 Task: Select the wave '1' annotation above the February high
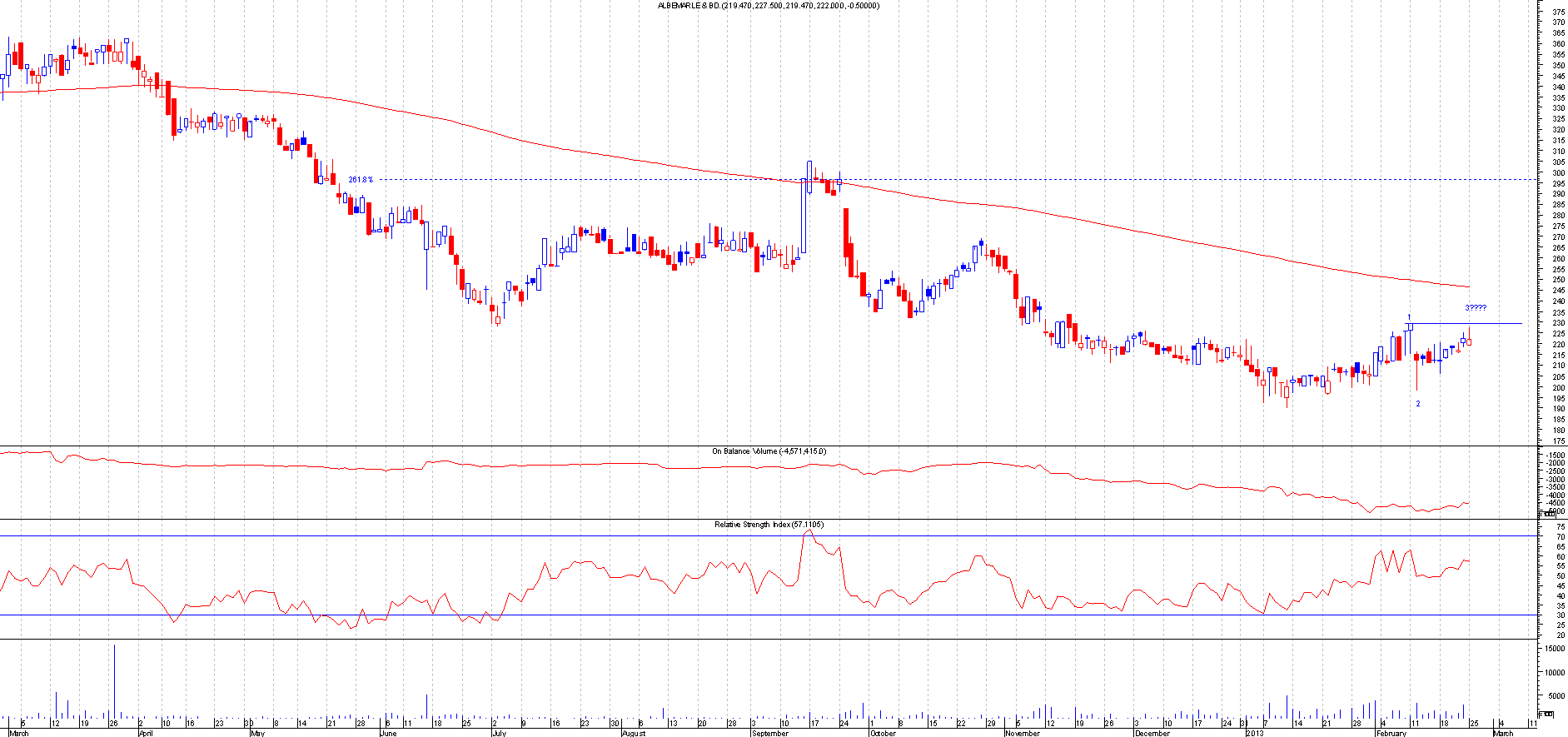click(x=1409, y=316)
